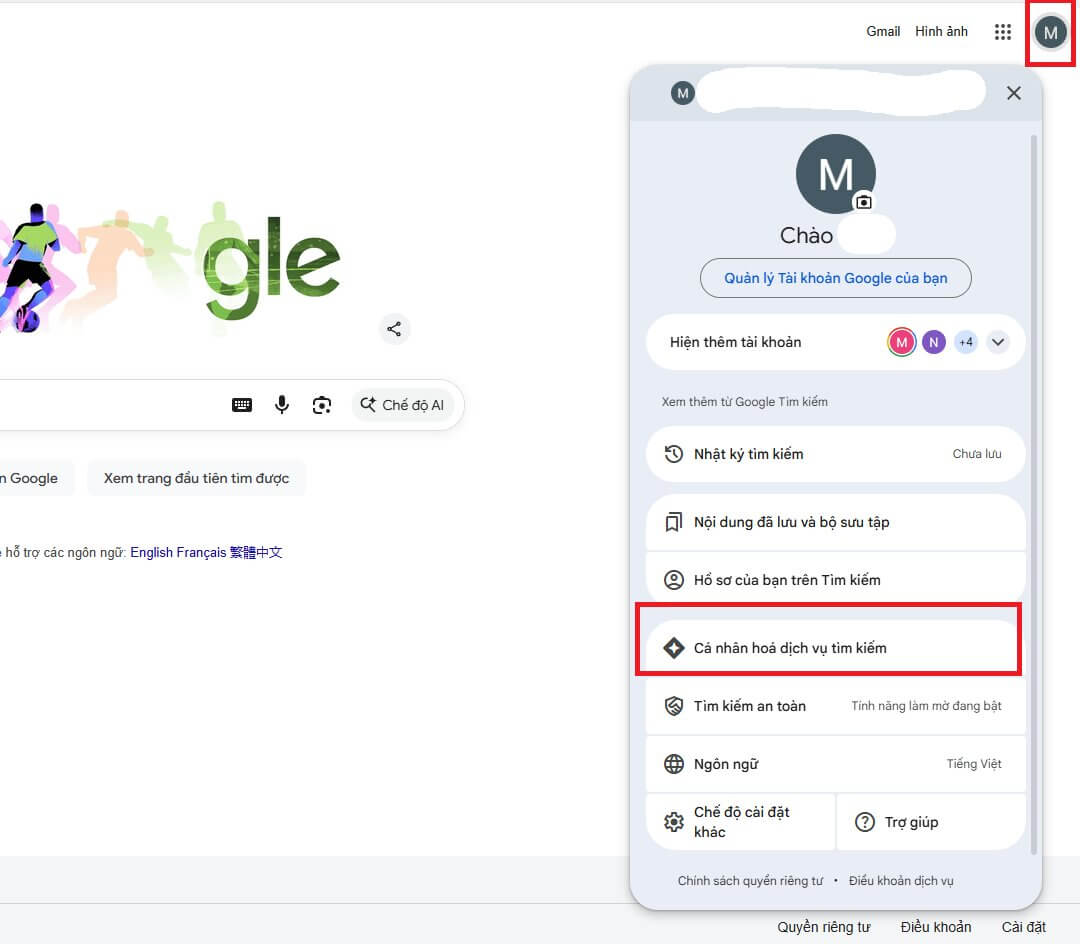Click Xem trang đầu tiên tìm được button
This screenshot has height=944, width=1080.
tap(196, 478)
